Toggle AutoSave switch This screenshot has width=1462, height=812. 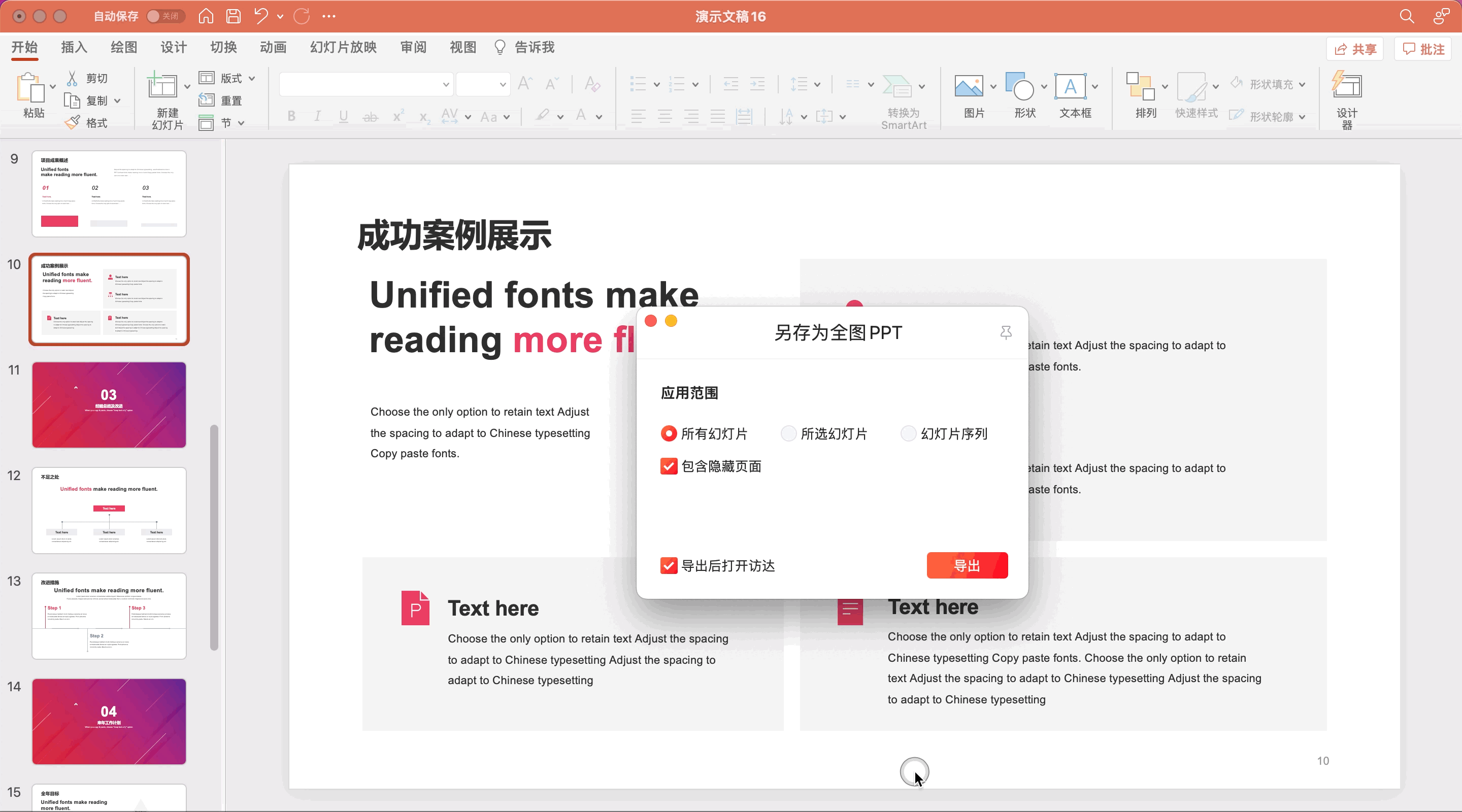pos(164,16)
